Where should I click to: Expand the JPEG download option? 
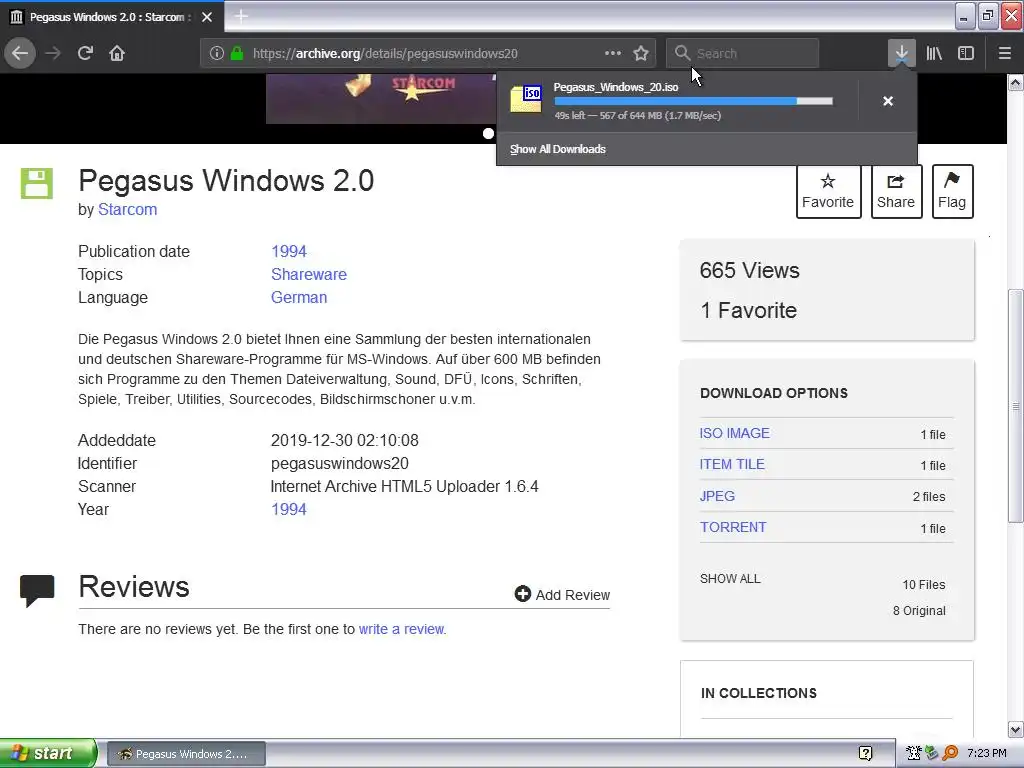717,496
